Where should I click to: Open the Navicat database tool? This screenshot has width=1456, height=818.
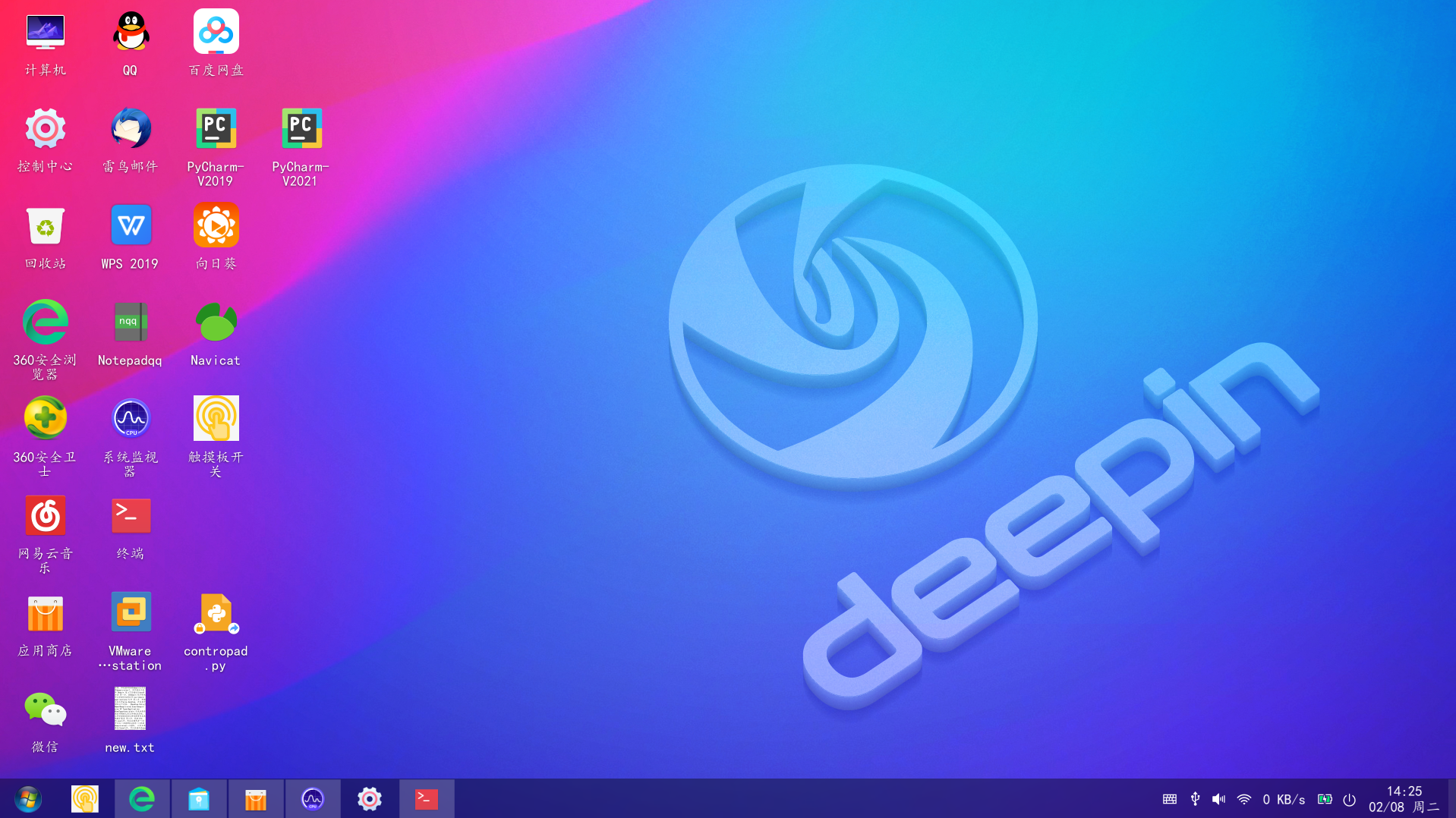[x=215, y=322]
